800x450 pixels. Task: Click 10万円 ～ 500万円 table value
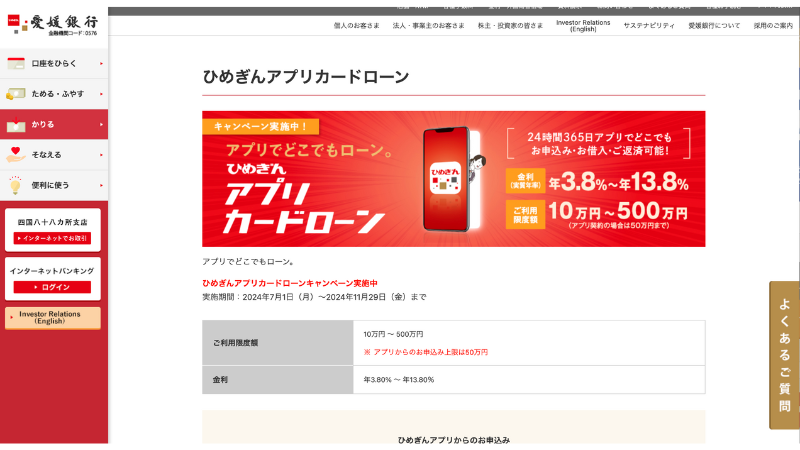point(393,334)
